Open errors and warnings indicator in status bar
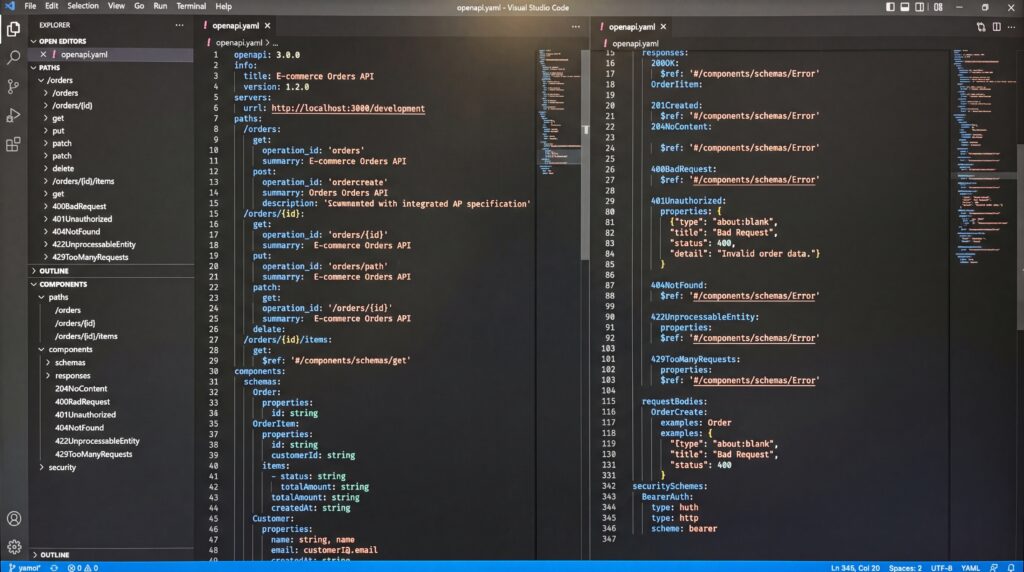1024x572 pixels. click(x=83, y=567)
